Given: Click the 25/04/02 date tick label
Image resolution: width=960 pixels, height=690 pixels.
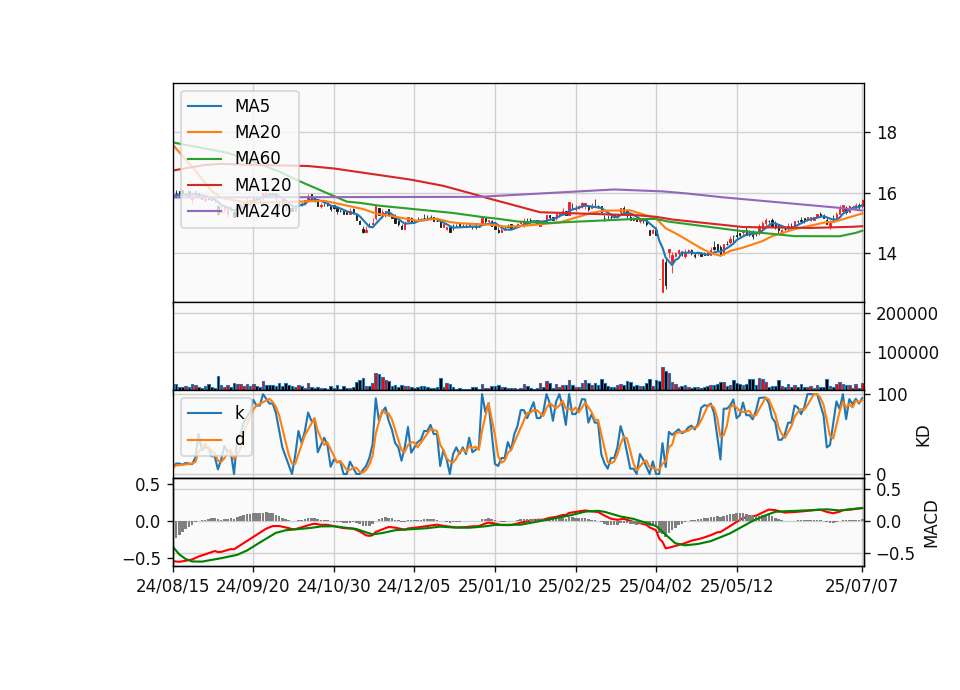Looking at the screenshot, I should pyautogui.click(x=656, y=586).
